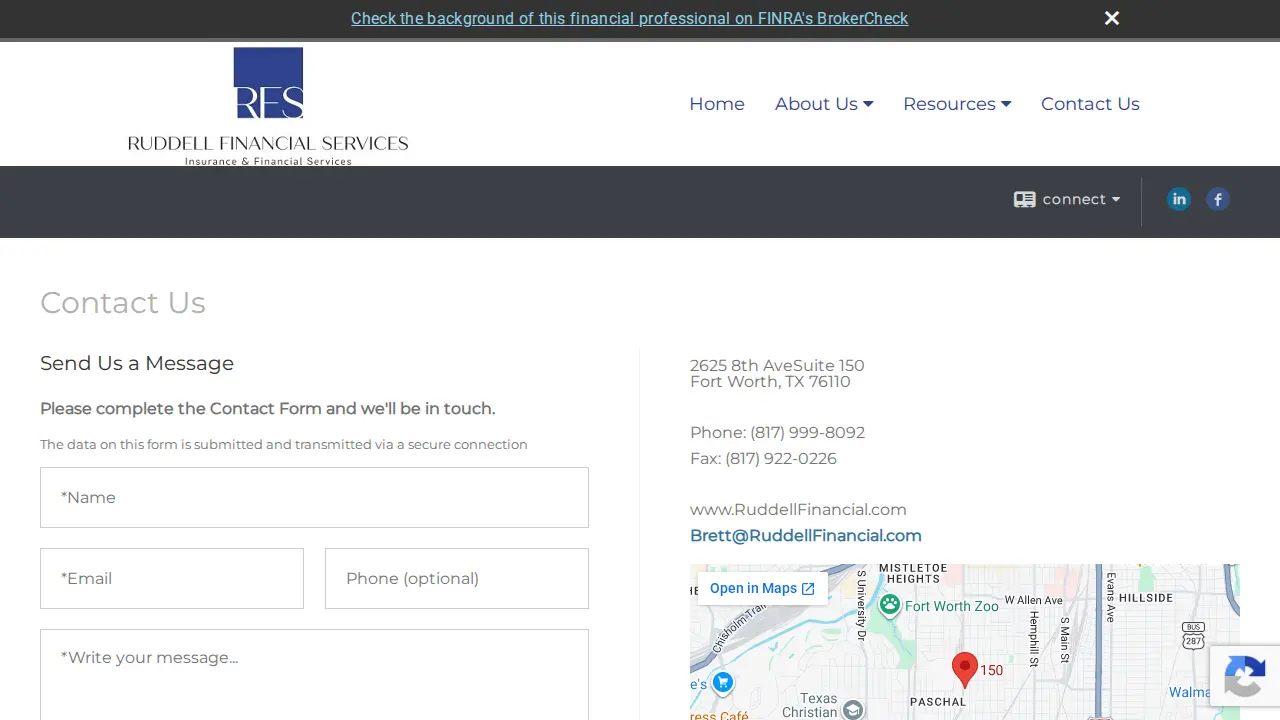Image resolution: width=1280 pixels, height=720 pixels.
Task: Focus the Phone (optional) field
Action: click(457, 578)
